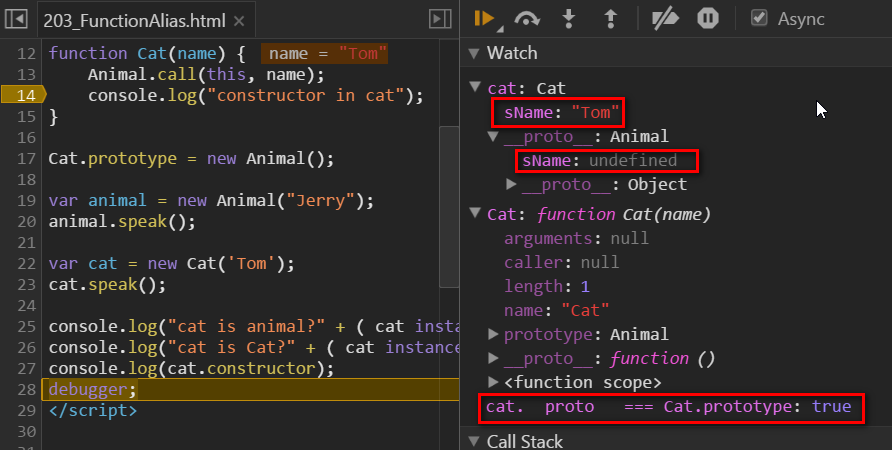Toggle pause on exceptions

pyautogui.click(x=708, y=19)
